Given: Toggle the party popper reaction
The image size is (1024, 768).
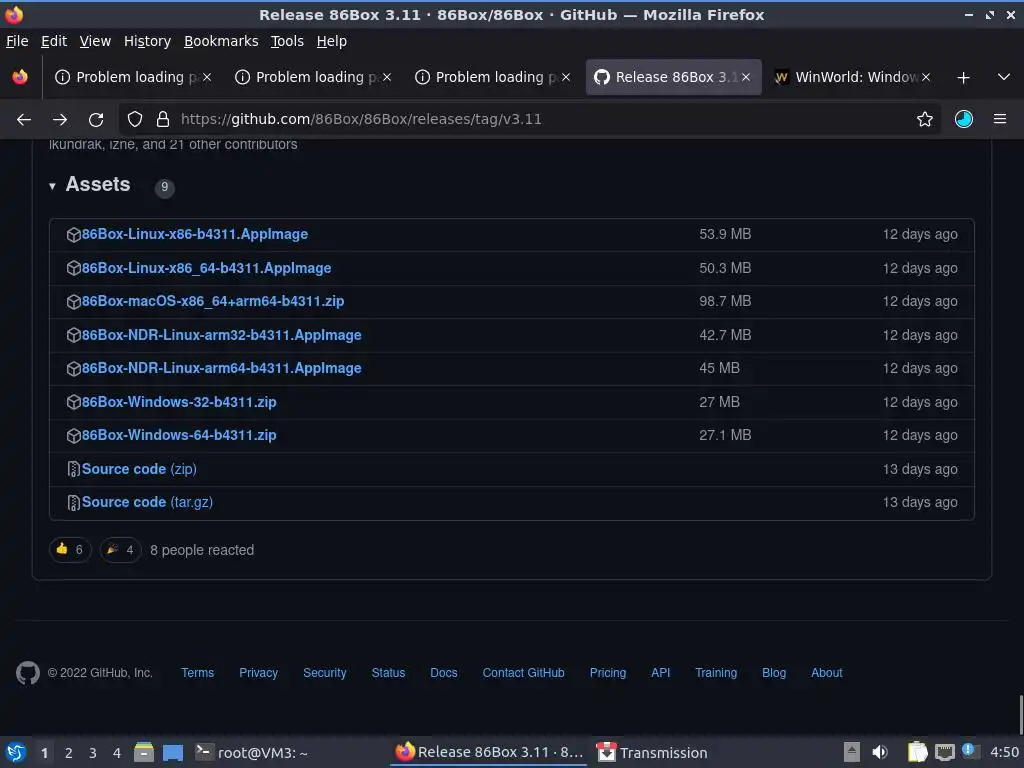Looking at the screenshot, I should [x=121, y=550].
